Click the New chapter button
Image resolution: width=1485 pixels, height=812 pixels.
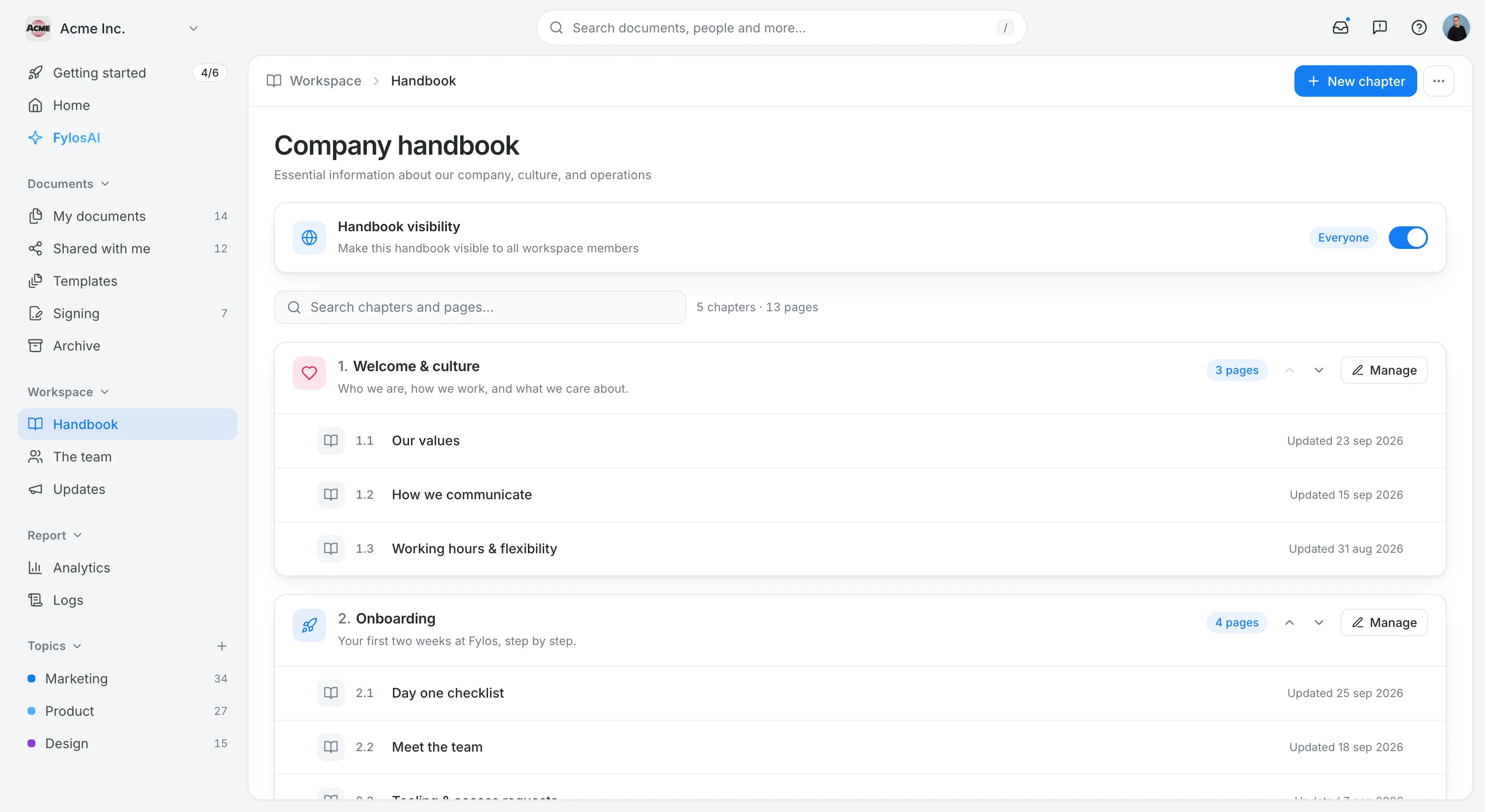point(1355,81)
